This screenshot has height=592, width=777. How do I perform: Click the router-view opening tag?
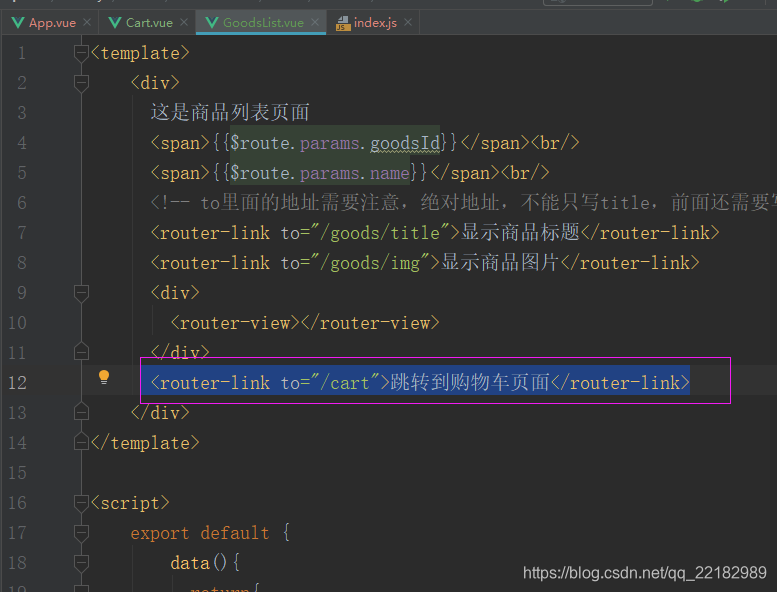[x=235, y=323]
